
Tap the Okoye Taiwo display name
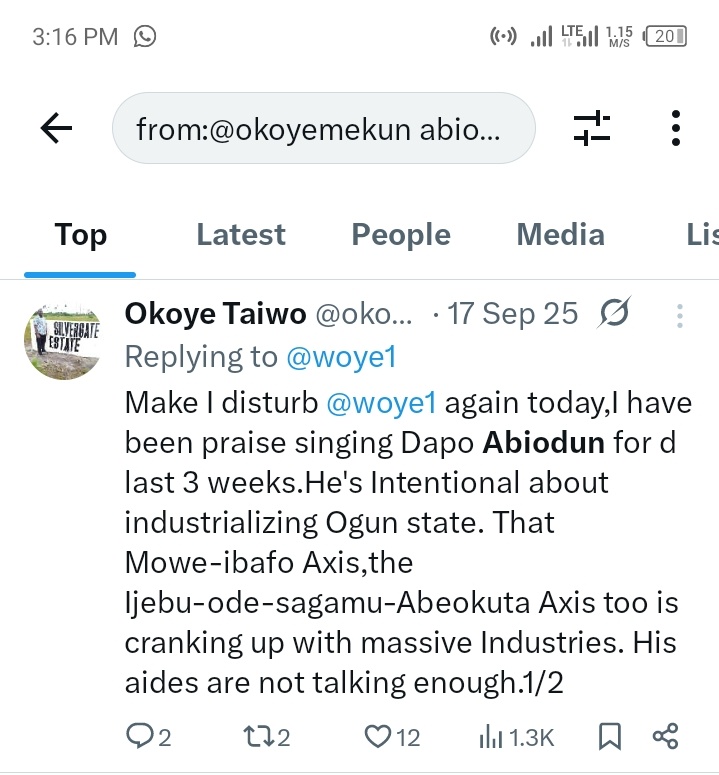(x=215, y=314)
